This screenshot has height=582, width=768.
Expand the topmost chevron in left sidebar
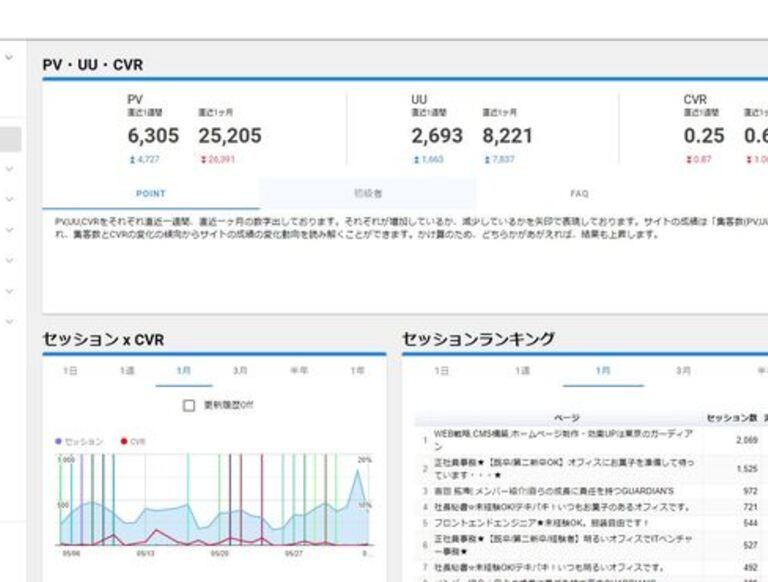click(x=9, y=58)
